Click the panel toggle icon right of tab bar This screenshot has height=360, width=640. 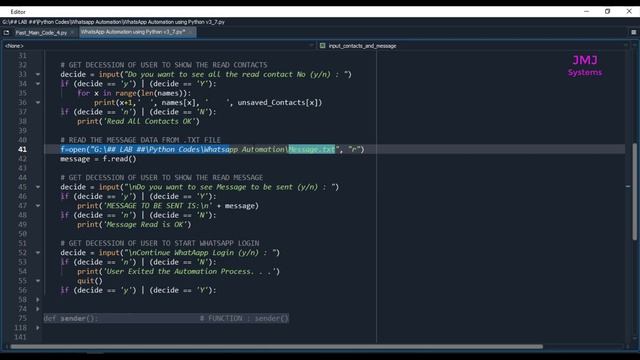click(x=633, y=32)
